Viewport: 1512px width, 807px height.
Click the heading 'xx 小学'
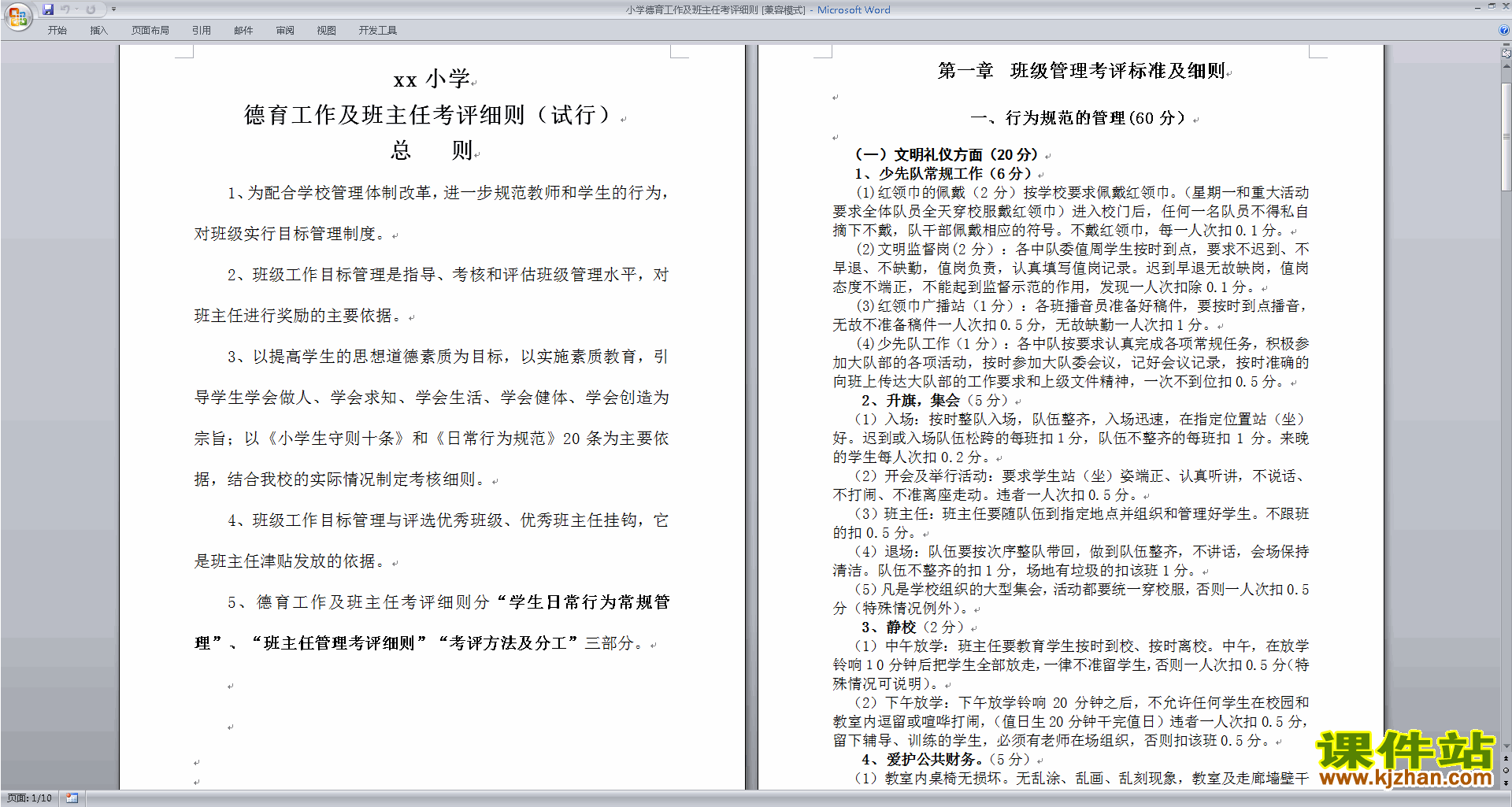tap(432, 79)
